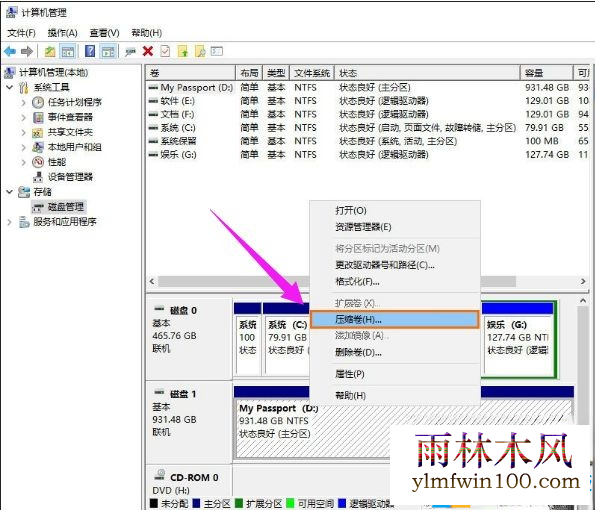595x510 pixels.
Task: Select 娱乐 (G:) partition block on Disk 0
Action: (x=518, y=340)
